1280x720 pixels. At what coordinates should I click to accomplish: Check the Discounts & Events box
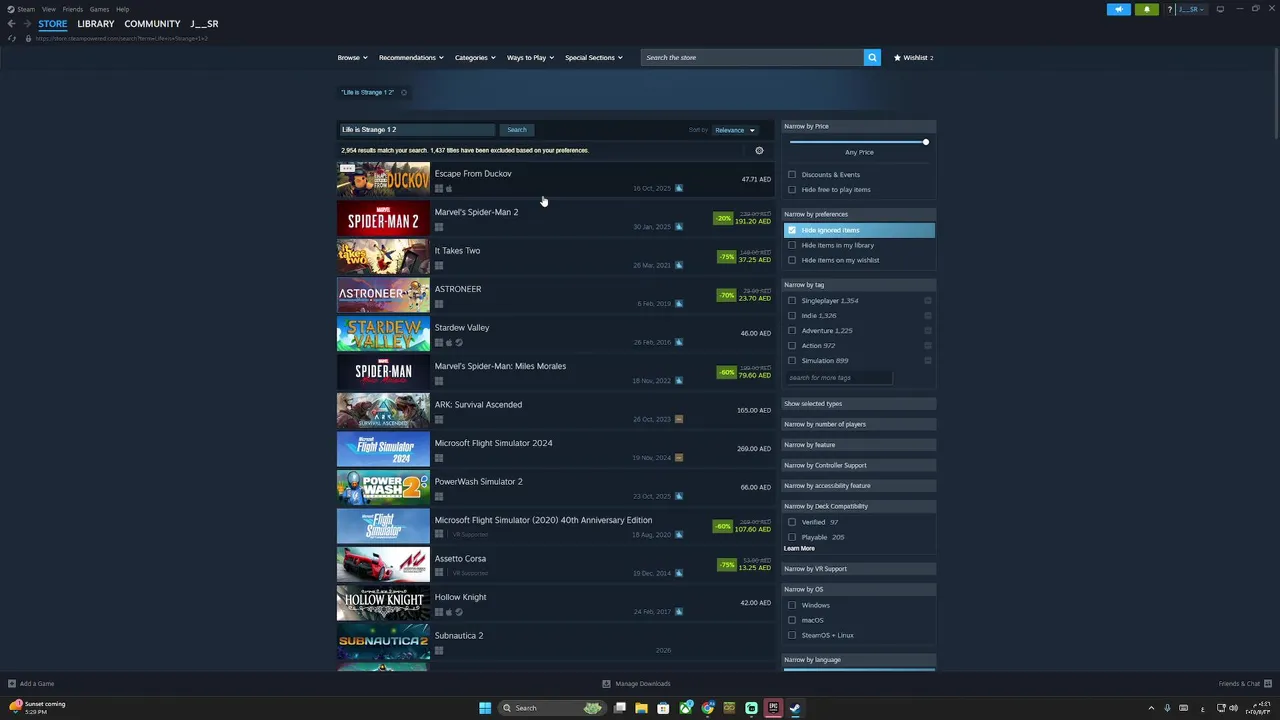click(x=792, y=174)
